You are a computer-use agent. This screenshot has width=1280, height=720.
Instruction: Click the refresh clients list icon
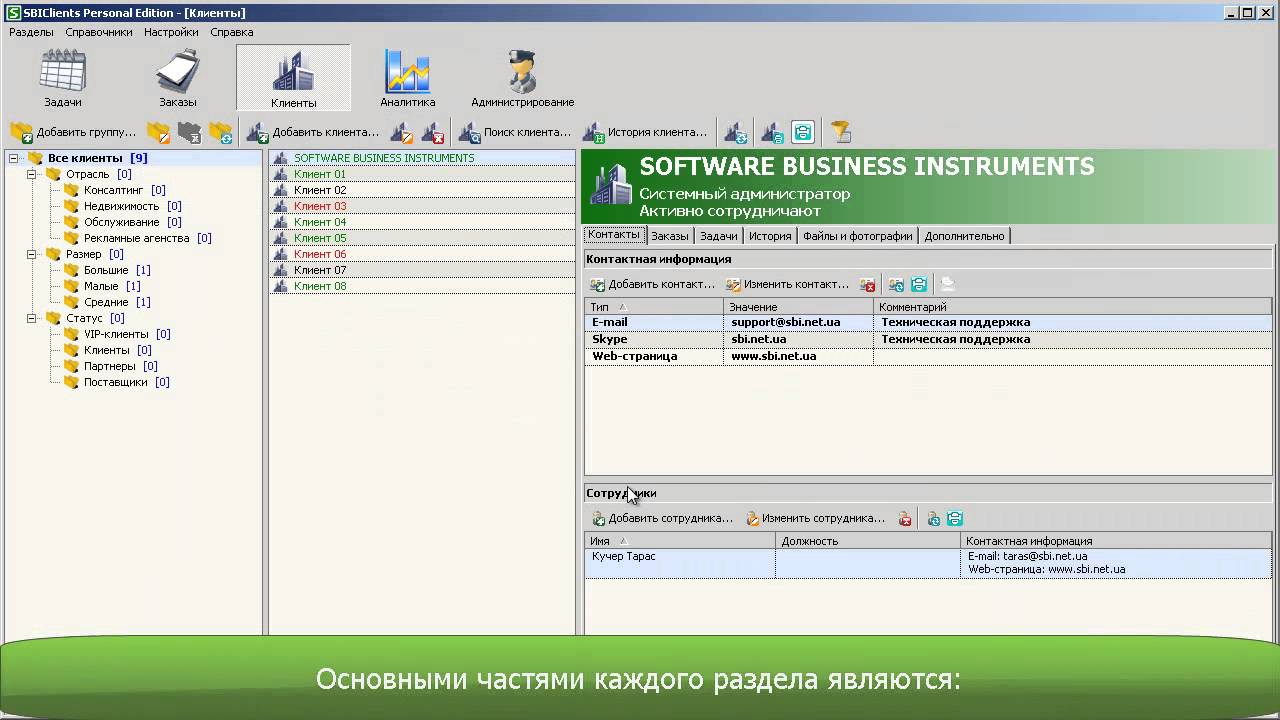(x=736, y=132)
